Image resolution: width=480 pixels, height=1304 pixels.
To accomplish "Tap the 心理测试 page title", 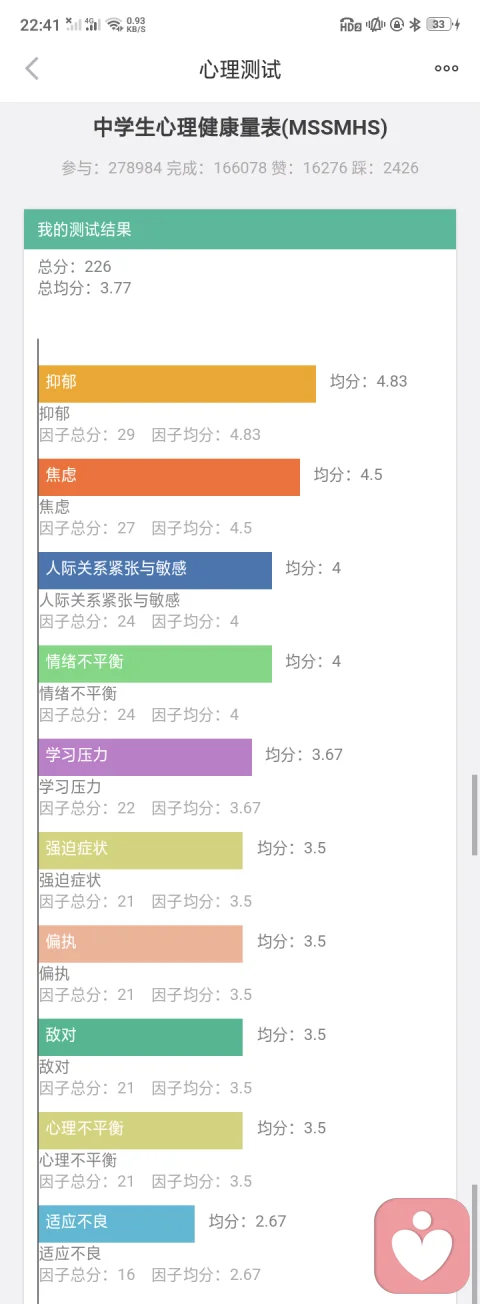I will [240, 69].
